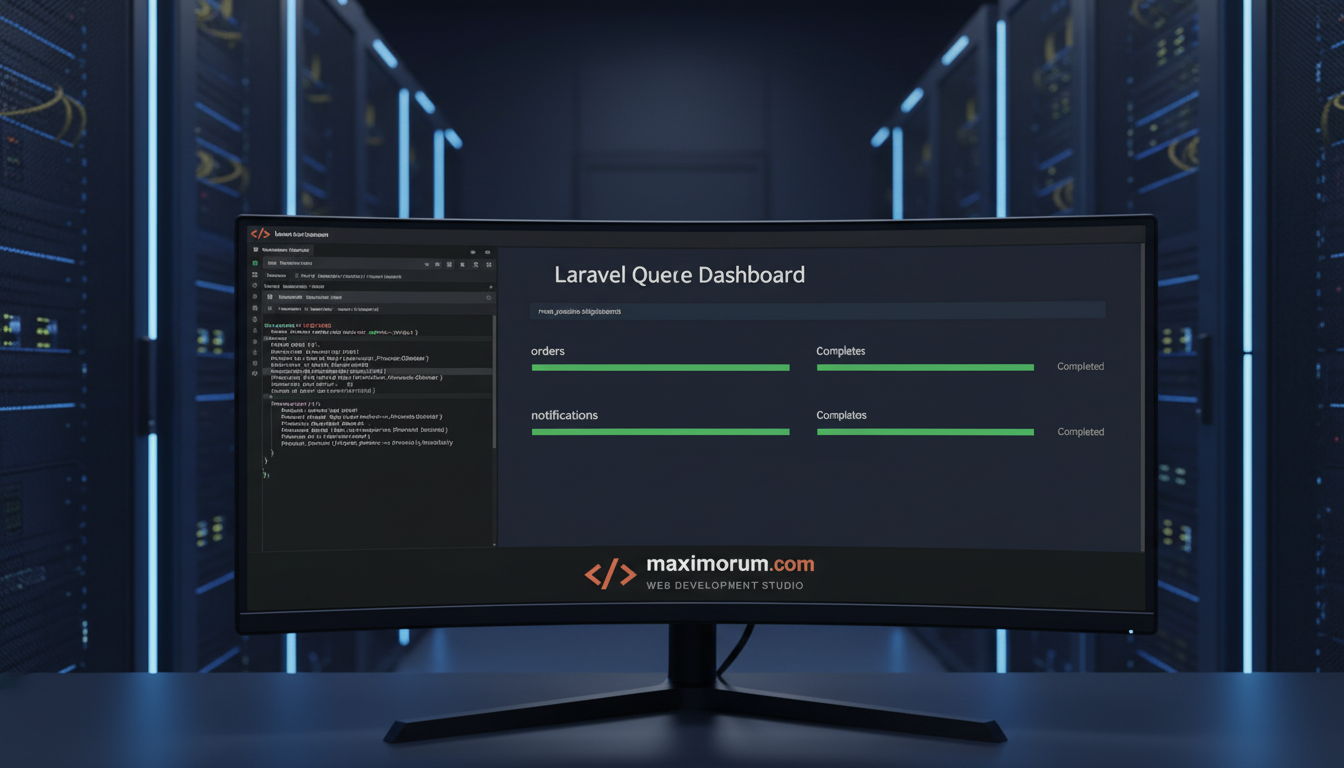Image resolution: width=1344 pixels, height=768 pixels.
Task: Click the completion progress bar in the orders row
Action: (x=925, y=368)
